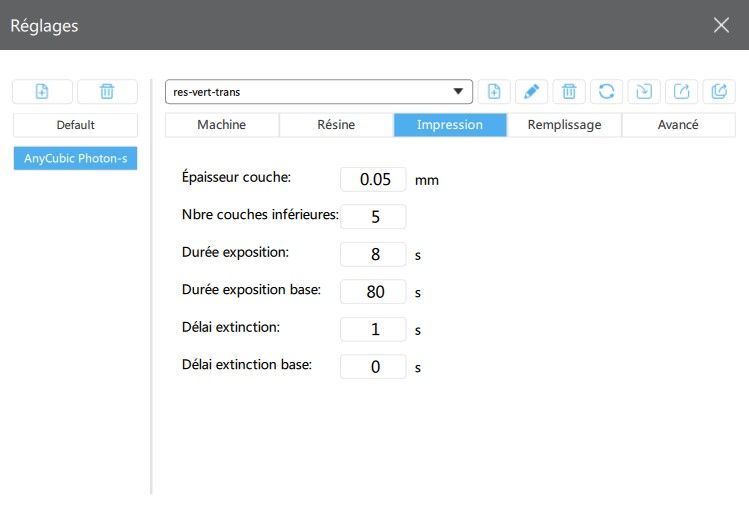
Task: Select the Impression tab
Action: pyautogui.click(x=450, y=125)
